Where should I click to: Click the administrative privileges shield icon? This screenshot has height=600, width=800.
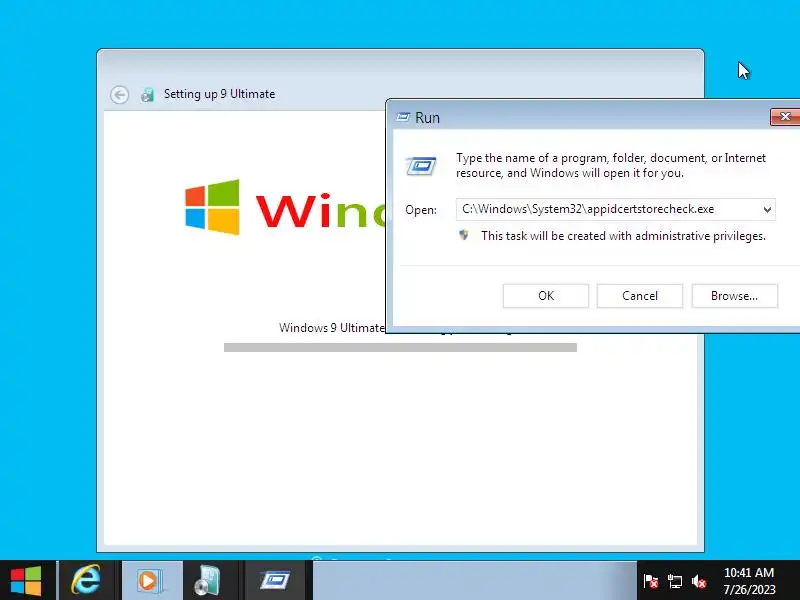464,235
